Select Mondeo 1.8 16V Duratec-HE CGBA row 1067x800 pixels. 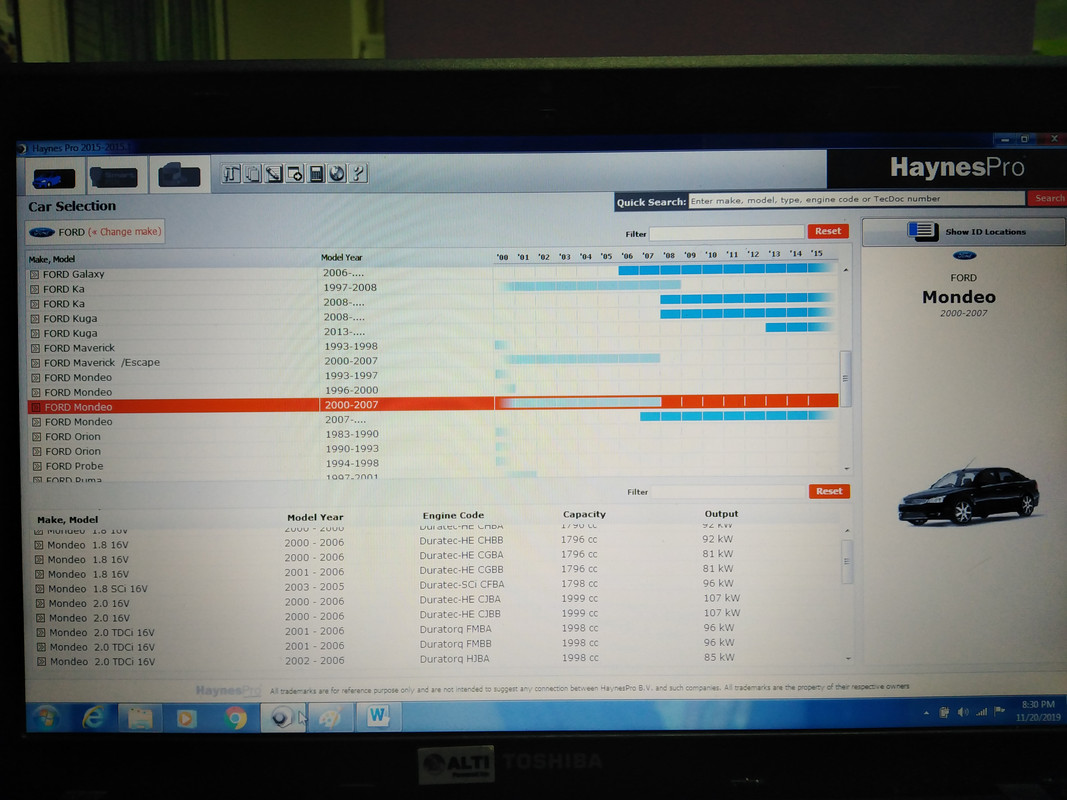pyautogui.click(x=436, y=557)
